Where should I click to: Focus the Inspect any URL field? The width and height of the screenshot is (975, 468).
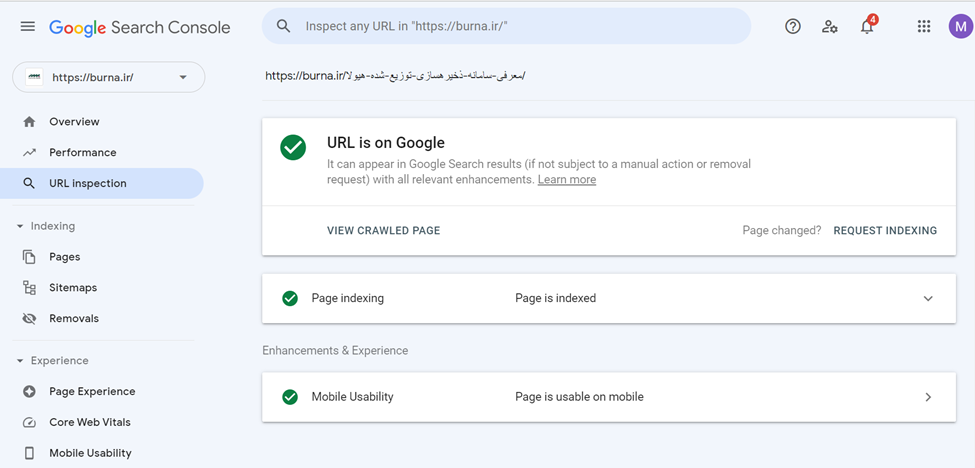click(510, 27)
